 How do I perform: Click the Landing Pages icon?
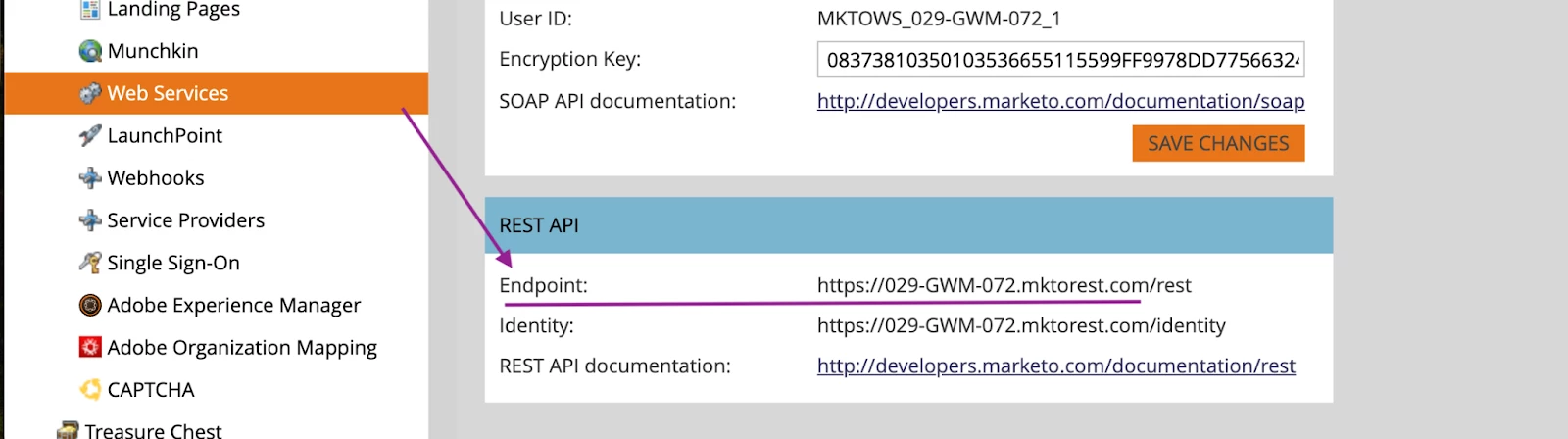click(x=90, y=10)
